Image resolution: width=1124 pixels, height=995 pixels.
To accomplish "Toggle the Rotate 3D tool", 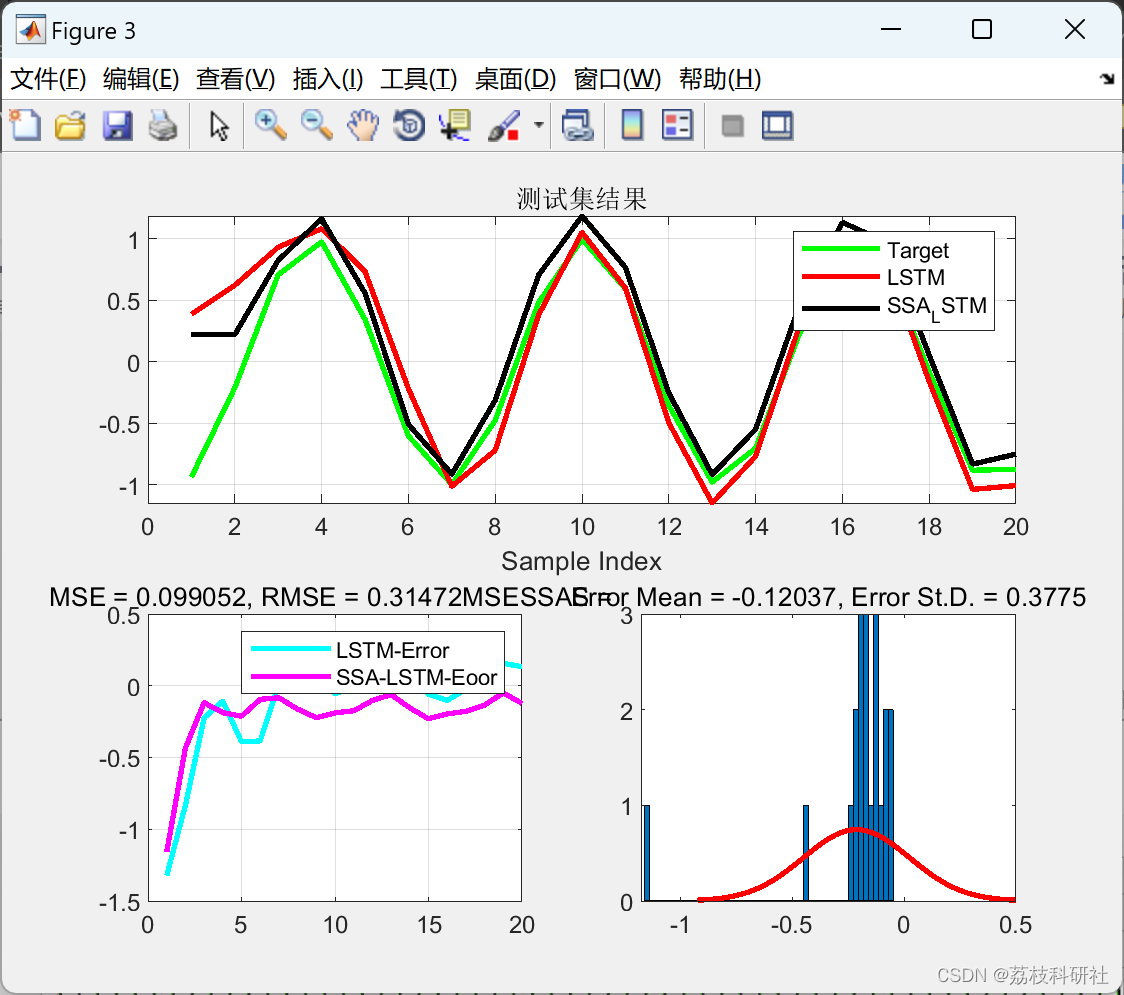I will pyautogui.click(x=409, y=125).
